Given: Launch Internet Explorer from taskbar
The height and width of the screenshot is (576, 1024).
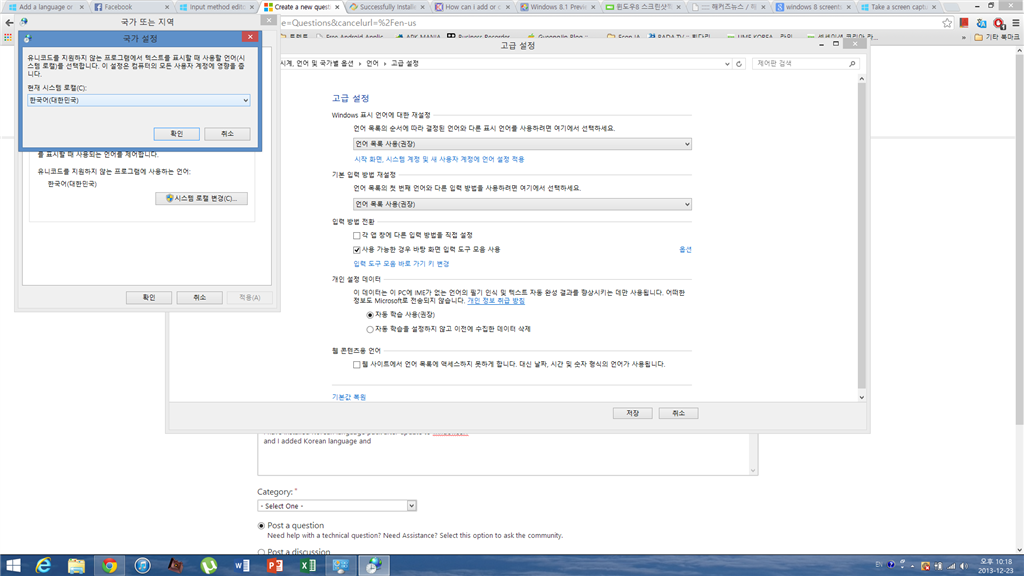Looking at the screenshot, I should (x=43, y=566).
